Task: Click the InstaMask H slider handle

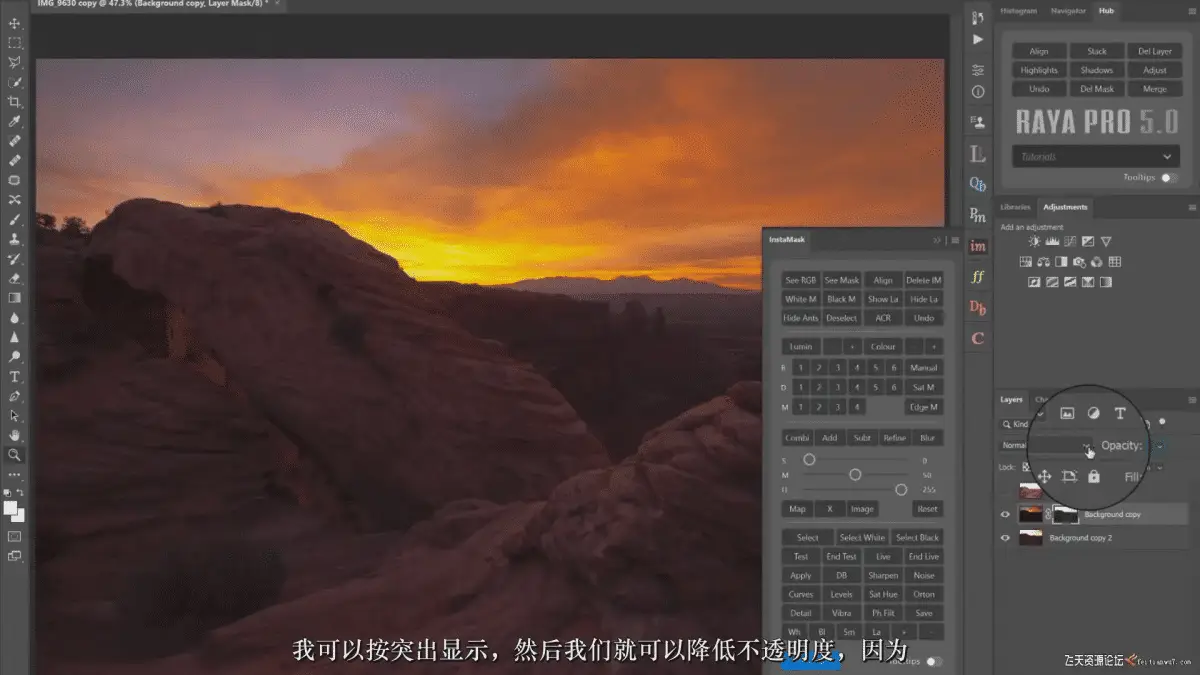Action: [901, 489]
